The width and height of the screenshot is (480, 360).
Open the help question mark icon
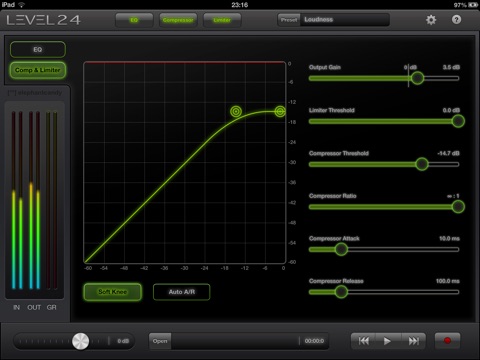[x=456, y=20]
